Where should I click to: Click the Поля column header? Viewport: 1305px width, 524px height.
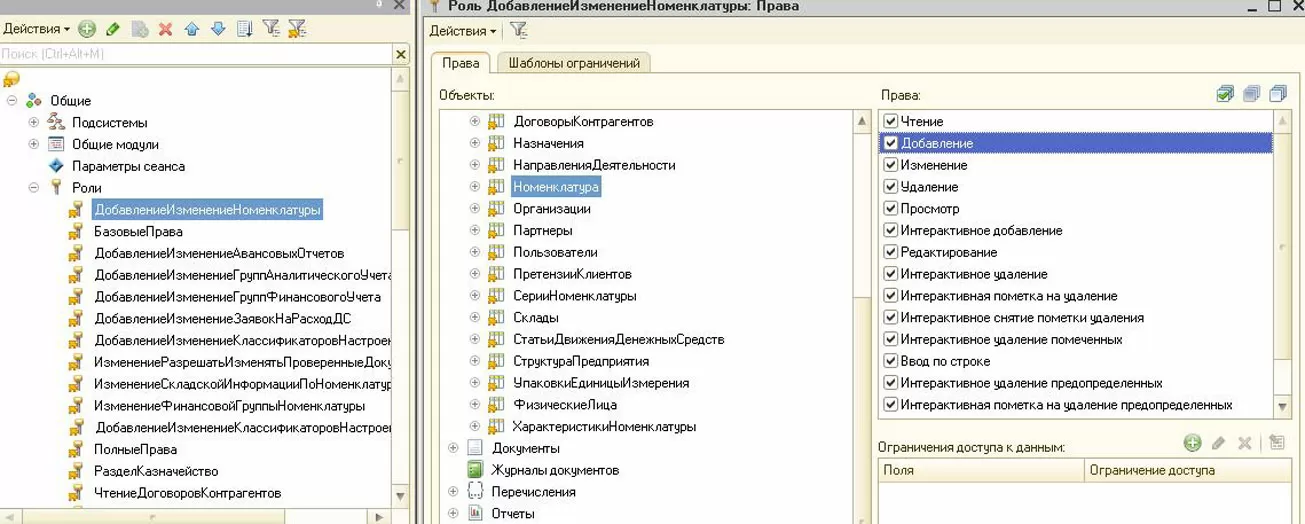pos(981,470)
